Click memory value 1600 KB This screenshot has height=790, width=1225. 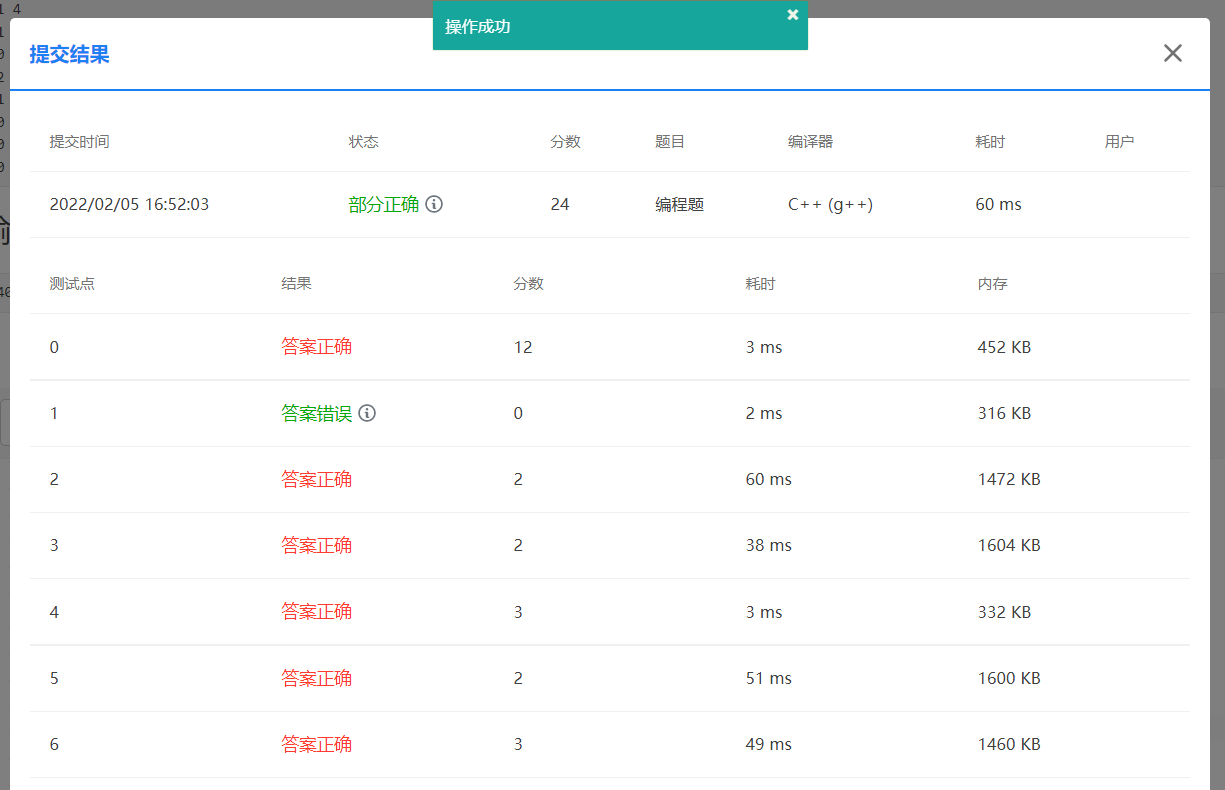1009,678
